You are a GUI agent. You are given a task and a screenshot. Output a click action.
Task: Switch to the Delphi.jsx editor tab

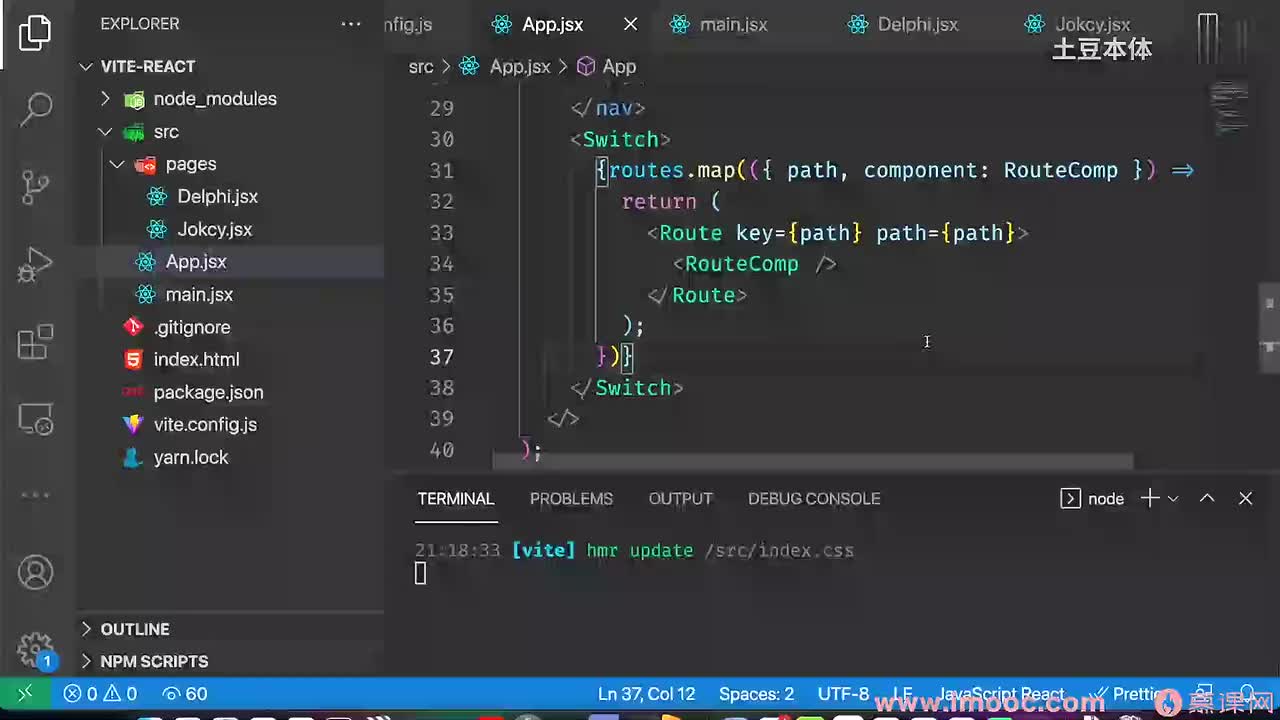point(917,24)
